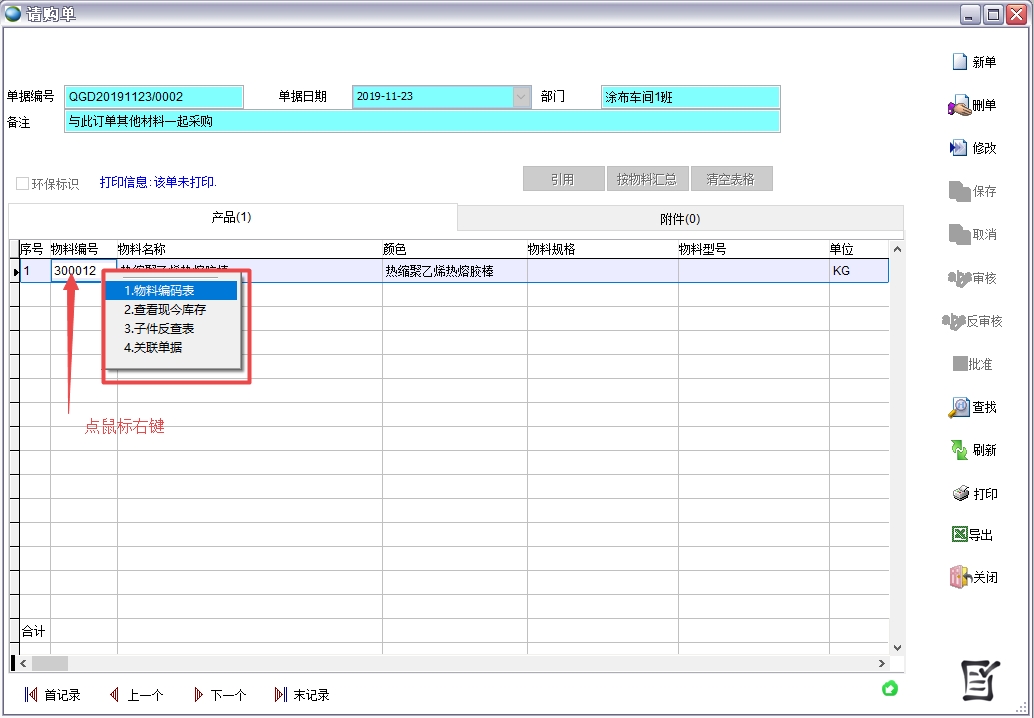Click the 部门 department field
Screen dimensions: 1034x718
click(689, 97)
